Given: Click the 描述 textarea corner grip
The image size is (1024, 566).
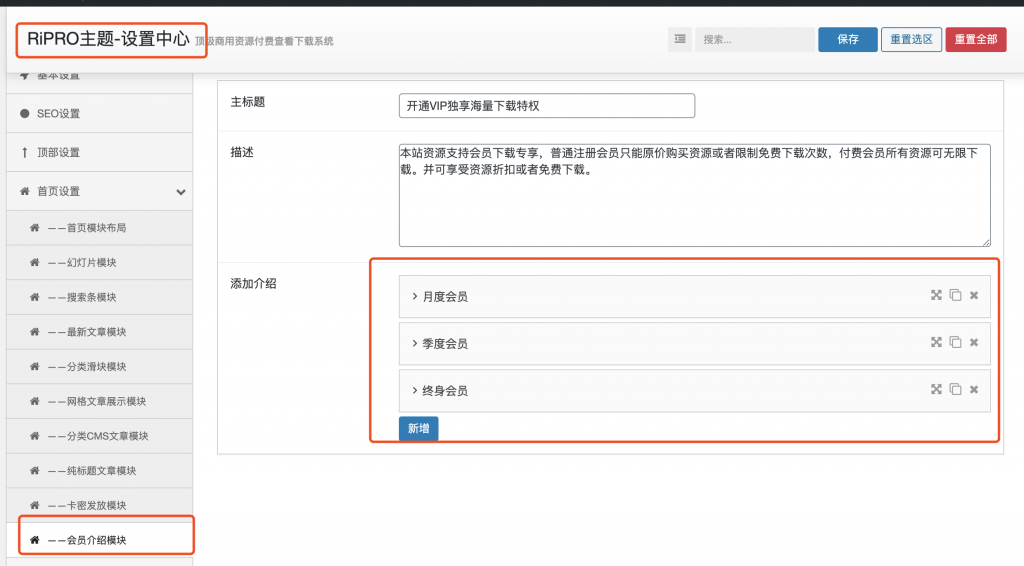Looking at the screenshot, I should [986, 242].
